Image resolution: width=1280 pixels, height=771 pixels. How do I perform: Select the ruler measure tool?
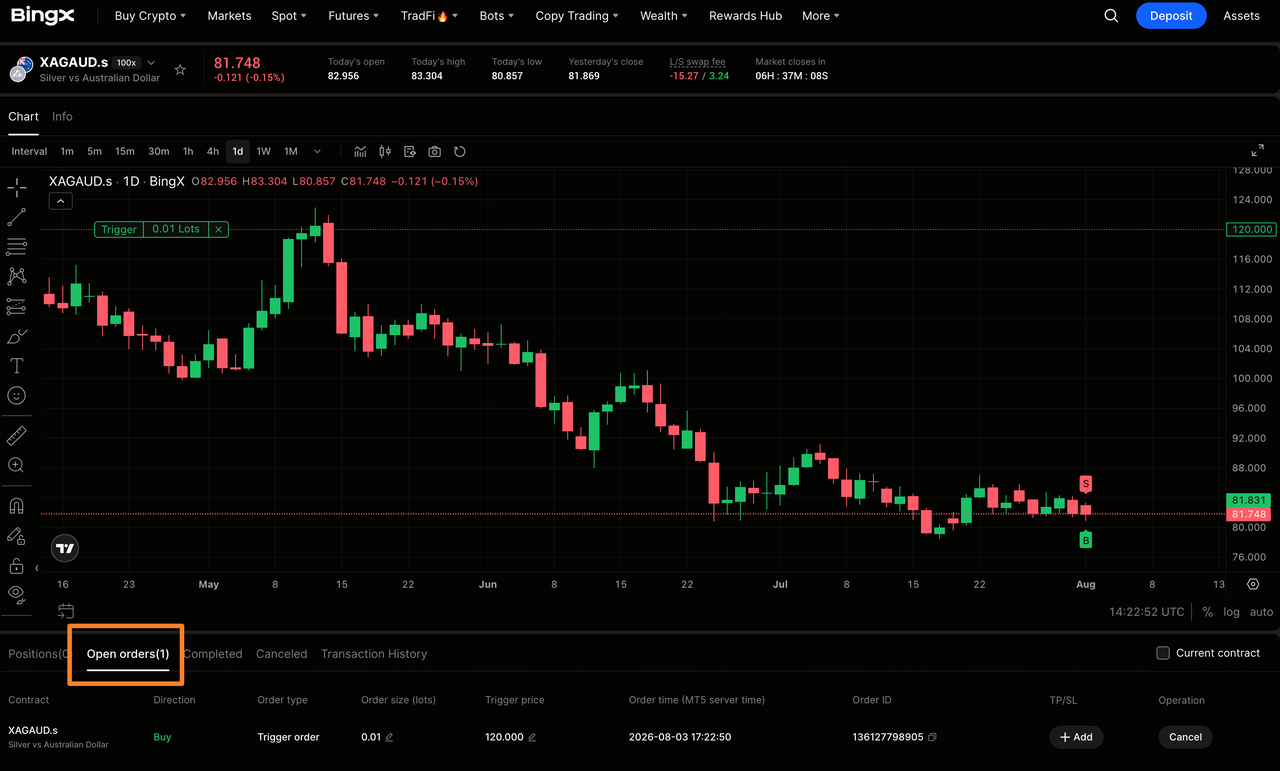pyautogui.click(x=16, y=436)
